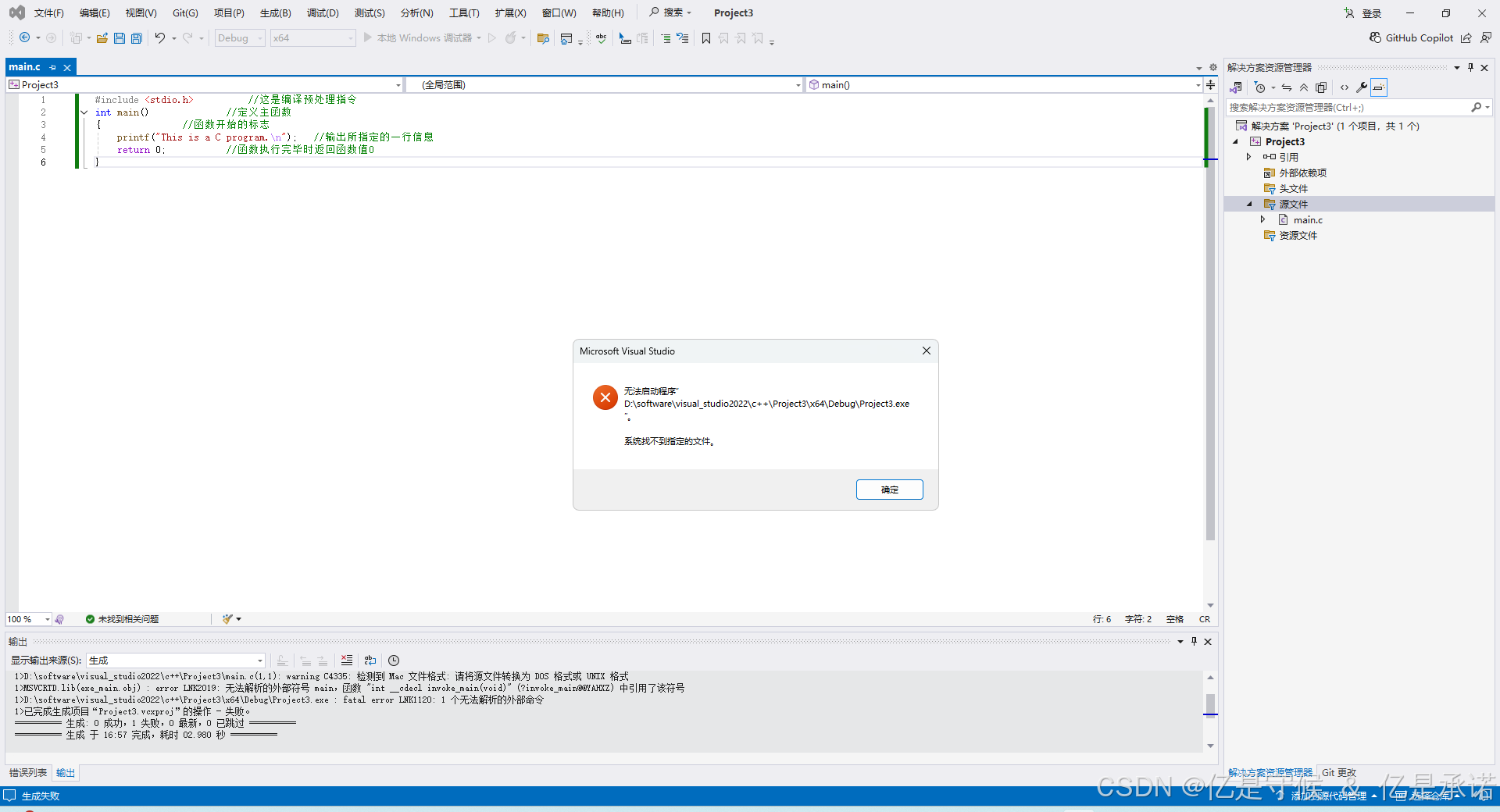This screenshot has height=812, width=1500.
Task: Collapse the Project3 tree node
Action: (x=1236, y=141)
